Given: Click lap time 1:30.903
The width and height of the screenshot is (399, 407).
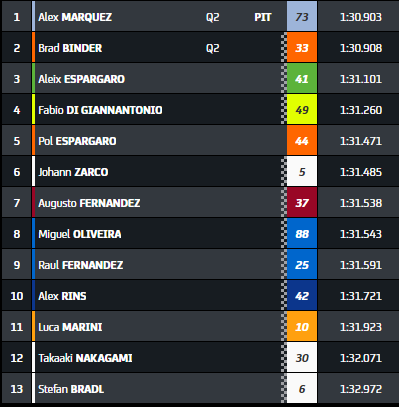Looking at the screenshot, I should tap(361, 17).
